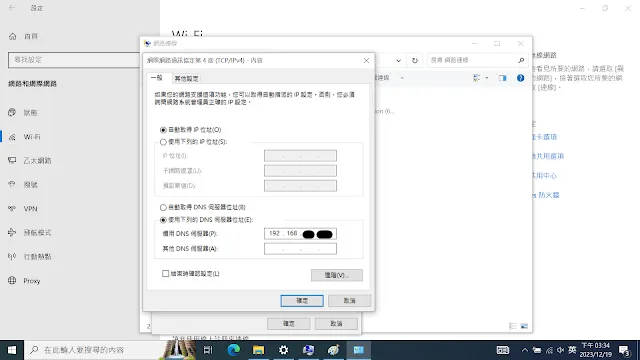The width and height of the screenshot is (640, 360).
Task: Click 取消 in the TCP/IPv4 dialog
Action: pos(349,301)
